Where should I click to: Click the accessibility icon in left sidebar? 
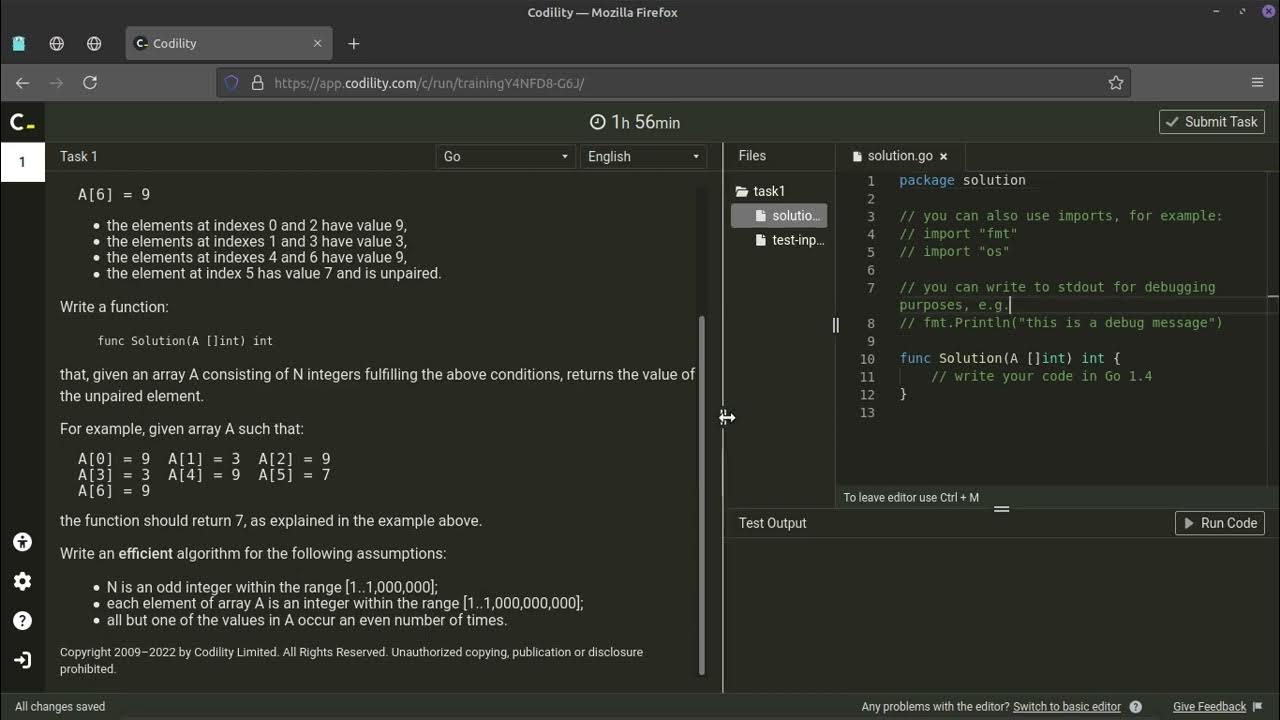point(22,542)
